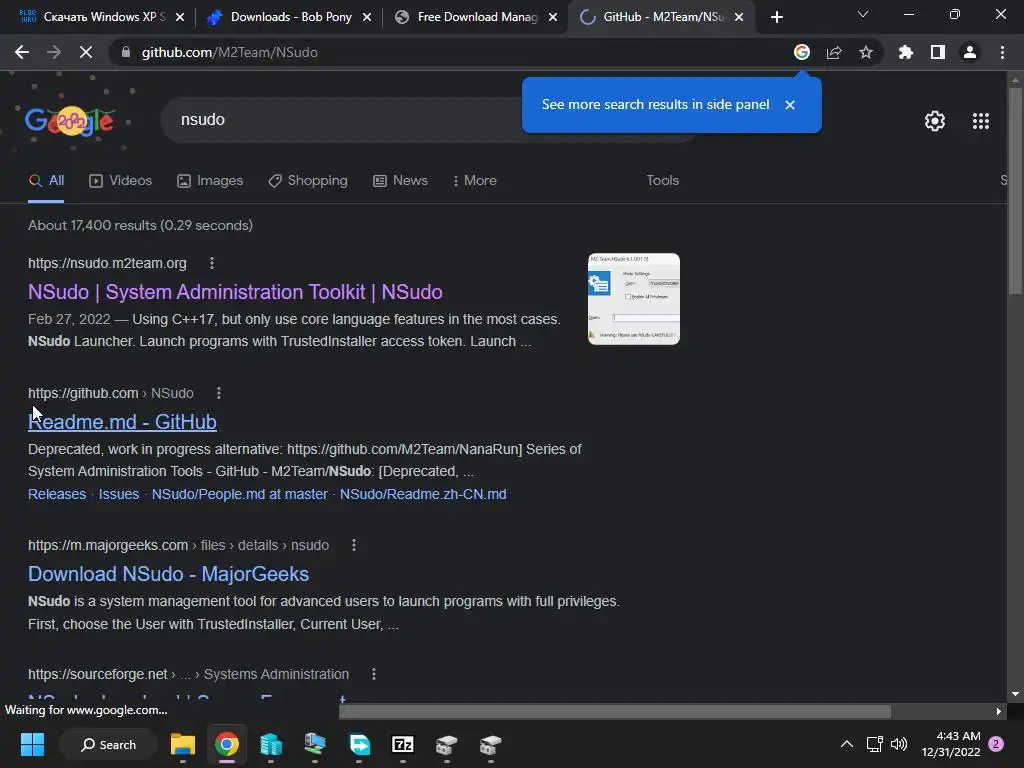Viewport: 1024px width, 768px height.
Task: Open clock showing 4:43 AM
Action: [951, 744]
